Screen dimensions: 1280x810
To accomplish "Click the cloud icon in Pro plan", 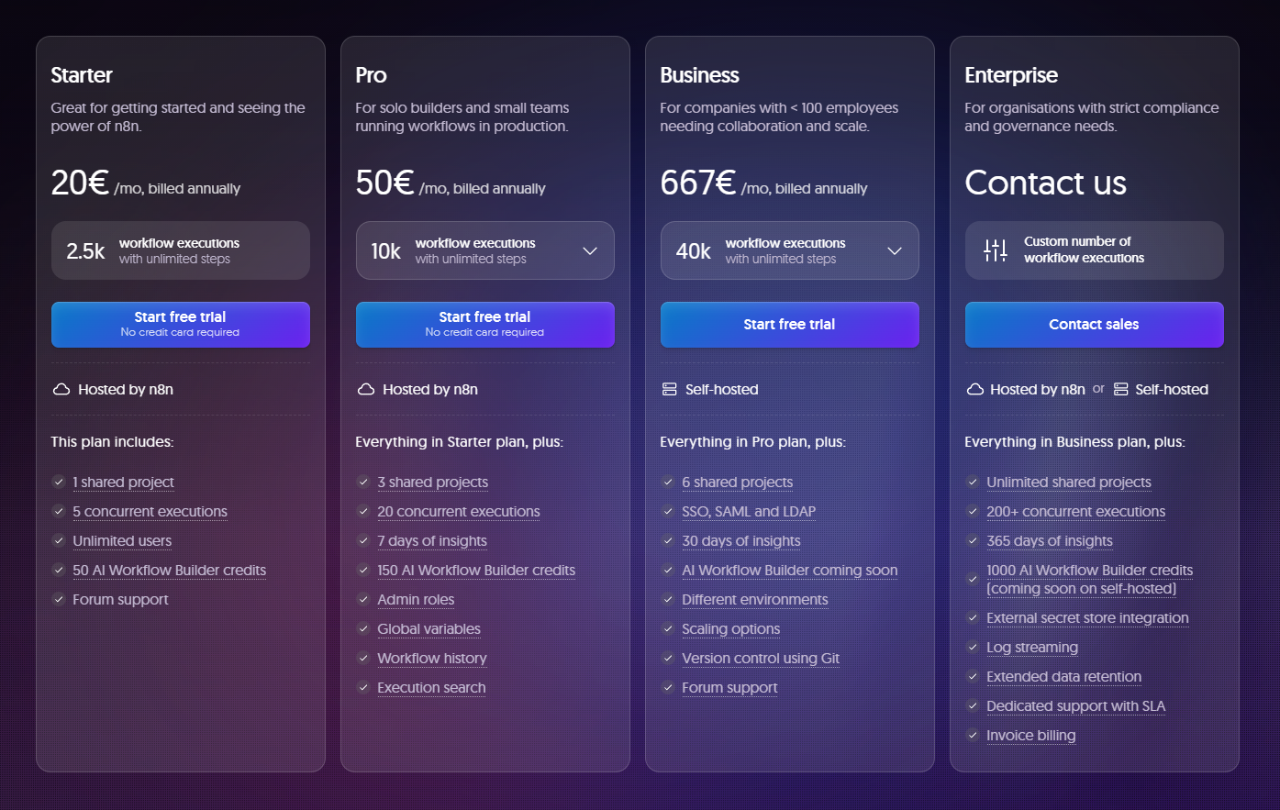I will [x=365, y=389].
